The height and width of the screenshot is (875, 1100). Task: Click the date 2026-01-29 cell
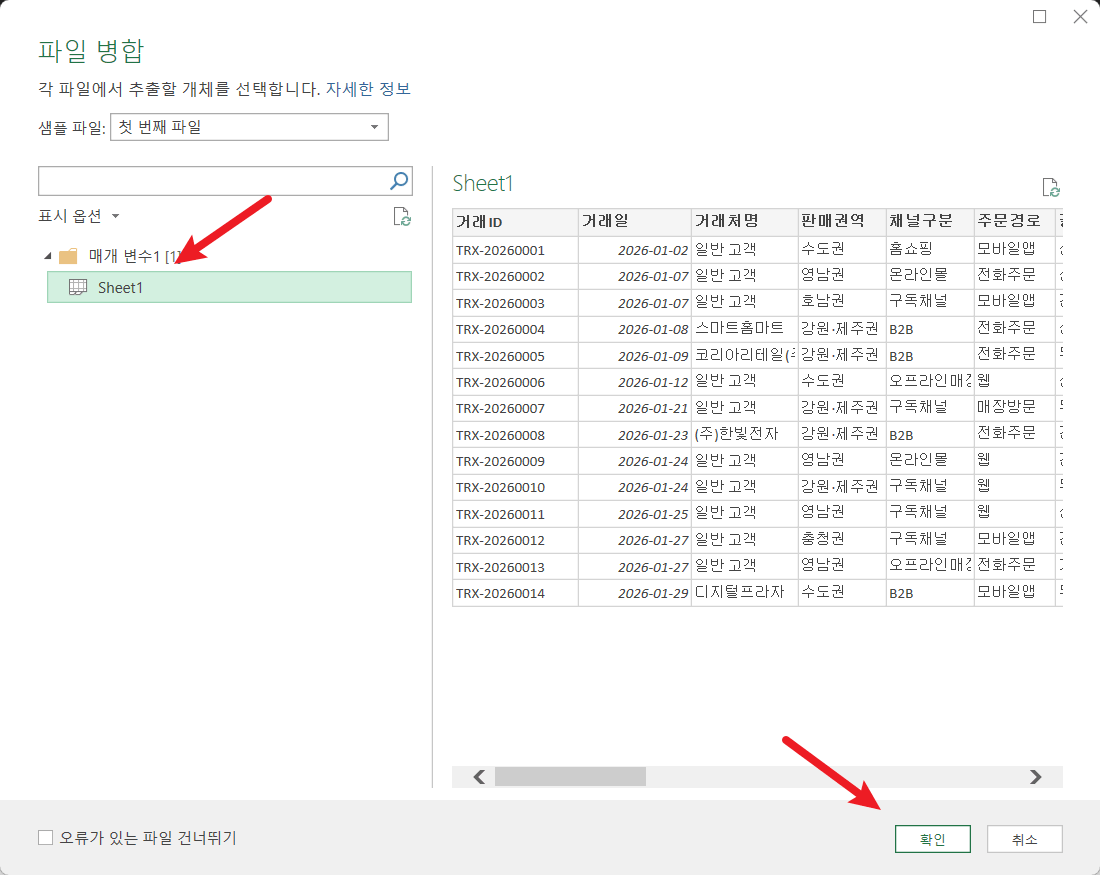635,593
